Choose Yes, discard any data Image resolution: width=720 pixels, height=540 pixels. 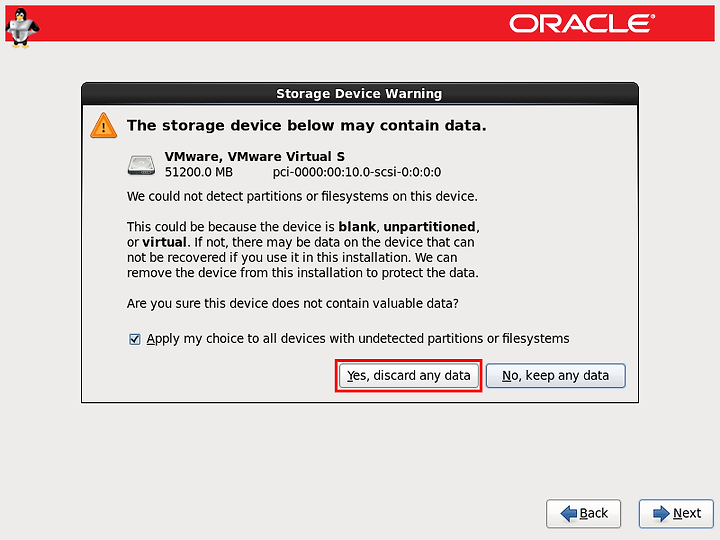tap(409, 376)
